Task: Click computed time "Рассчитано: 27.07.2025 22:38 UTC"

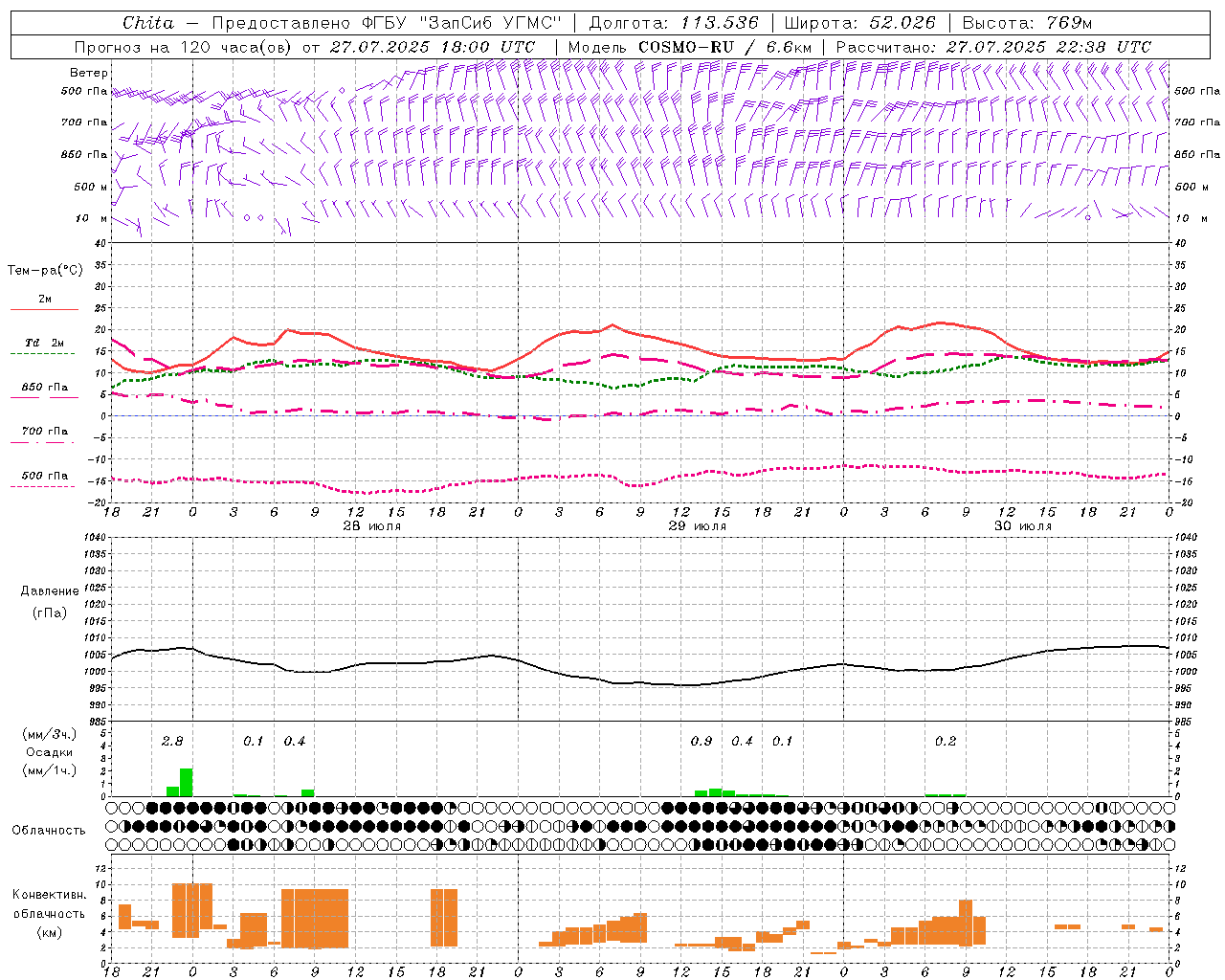Action: point(993,46)
